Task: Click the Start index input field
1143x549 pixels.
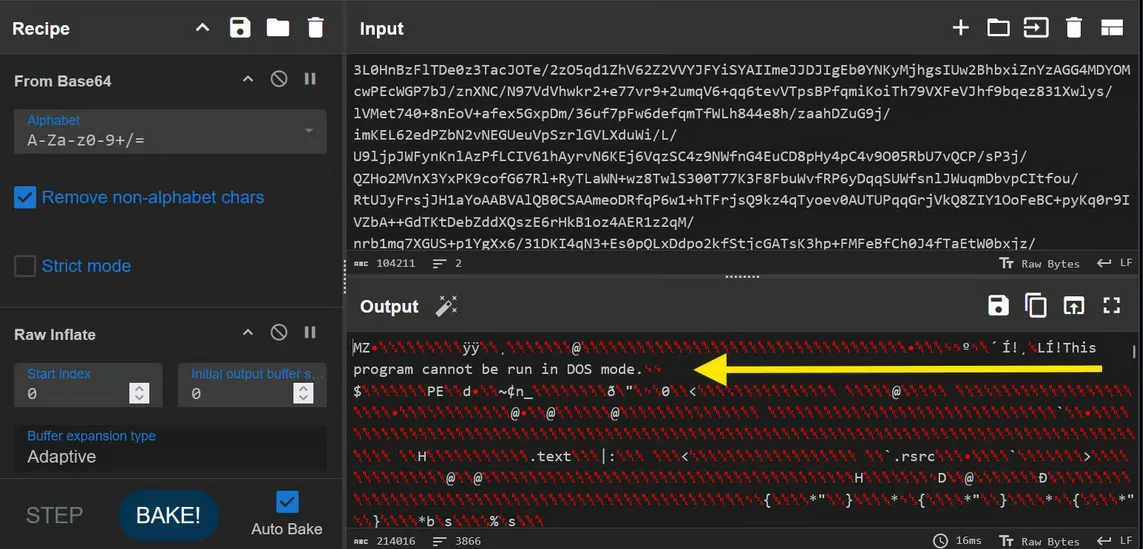Action: [x=75, y=393]
